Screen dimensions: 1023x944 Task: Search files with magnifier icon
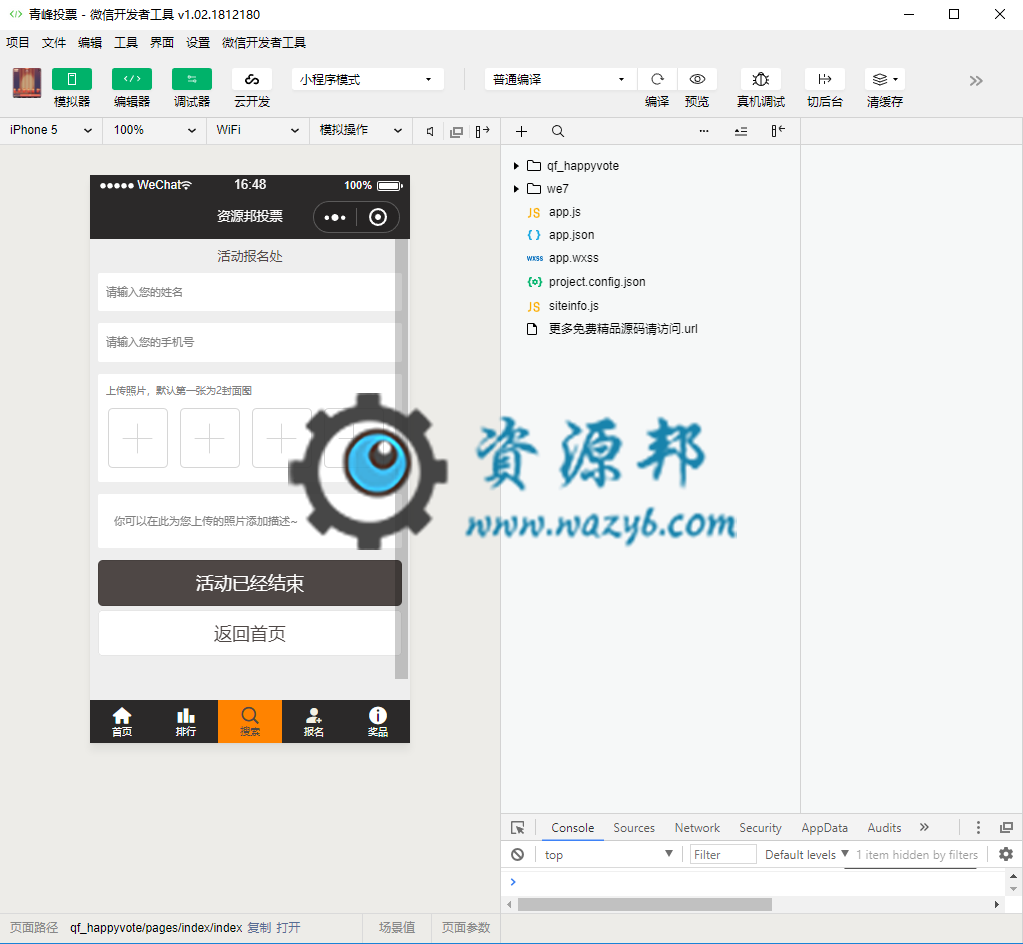pyautogui.click(x=558, y=132)
